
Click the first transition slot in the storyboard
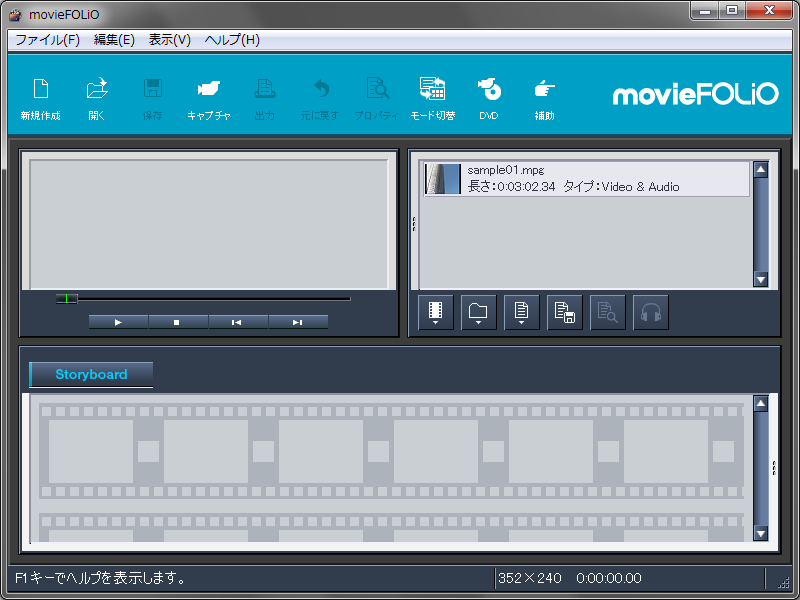pos(148,451)
